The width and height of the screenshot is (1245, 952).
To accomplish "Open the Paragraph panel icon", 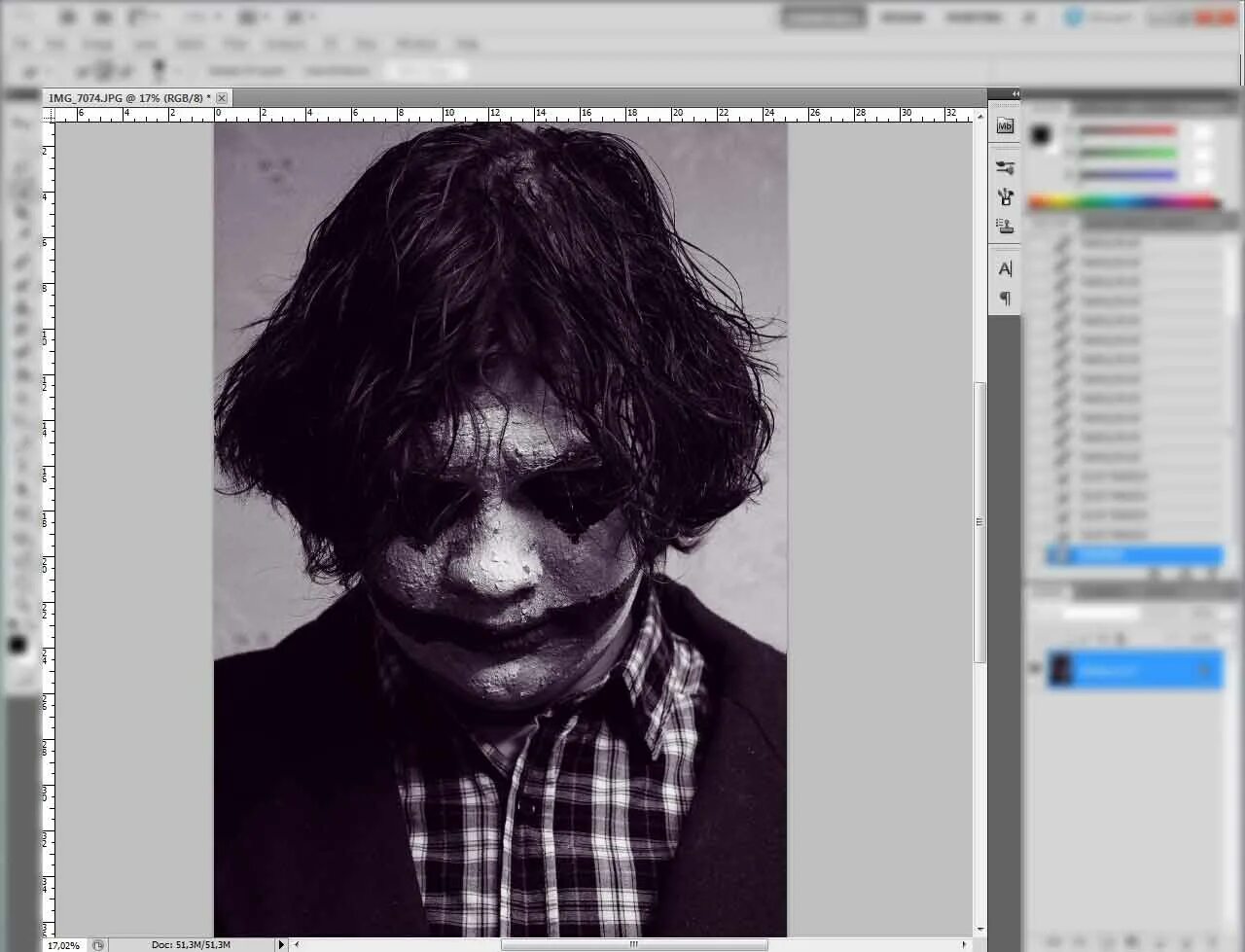I will pyautogui.click(x=1005, y=298).
